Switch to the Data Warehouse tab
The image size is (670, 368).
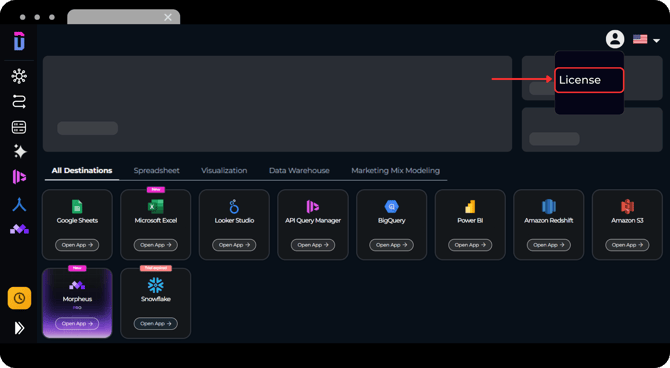[299, 171]
